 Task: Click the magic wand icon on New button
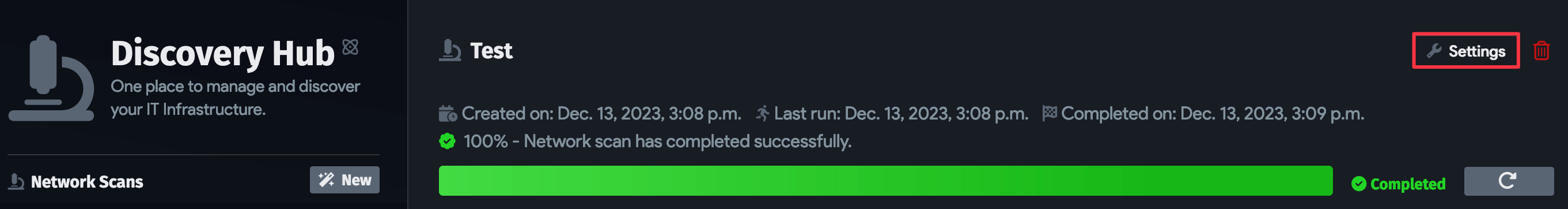[327, 180]
